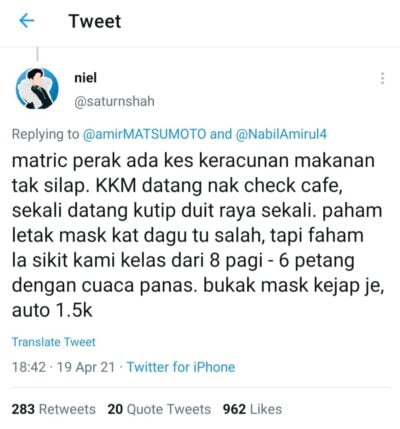Click the Tweet header title
The height and width of the screenshot is (429, 400).
(x=95, y=21)
